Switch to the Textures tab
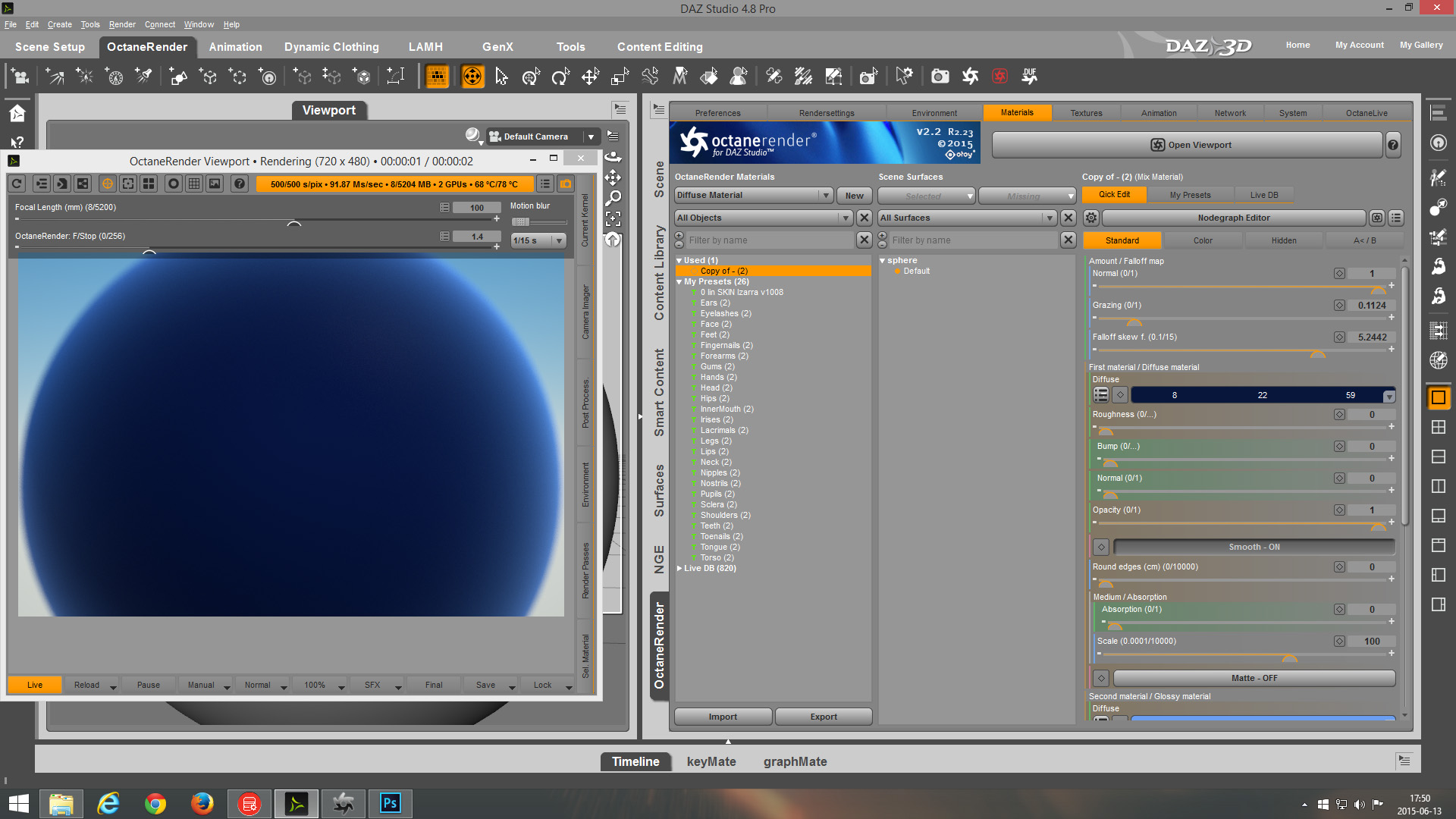 tap(1086, 113)
